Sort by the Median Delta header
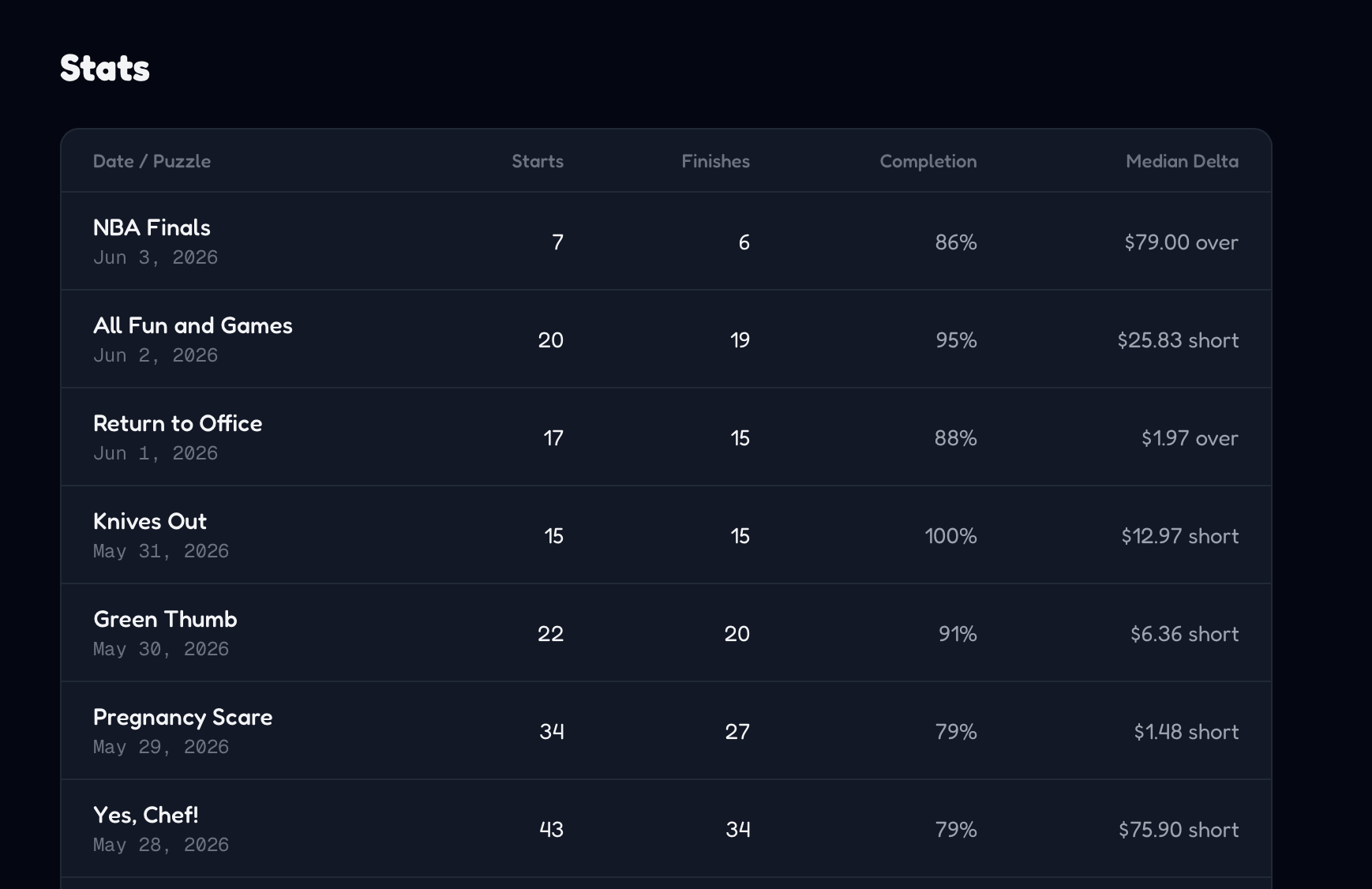The height and width of the screenshot is (889, 1372). click(1182, 161)
